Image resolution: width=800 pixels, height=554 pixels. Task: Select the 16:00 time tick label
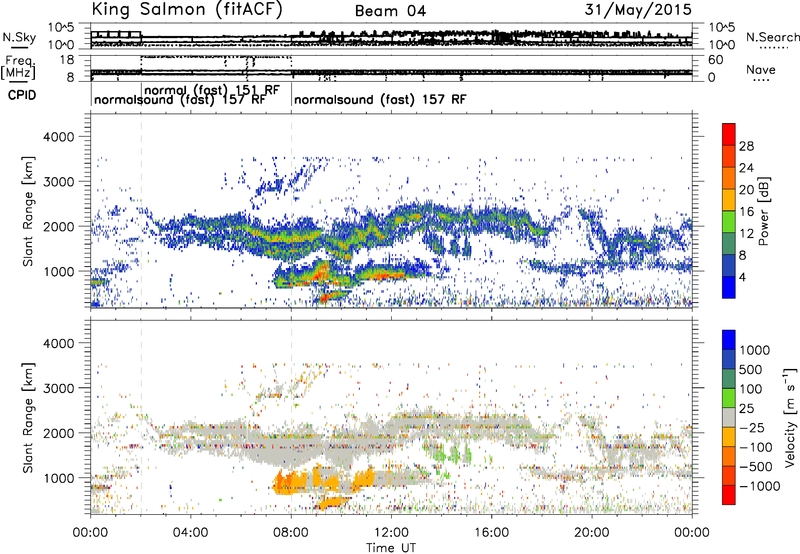click(x=491, y=533)
